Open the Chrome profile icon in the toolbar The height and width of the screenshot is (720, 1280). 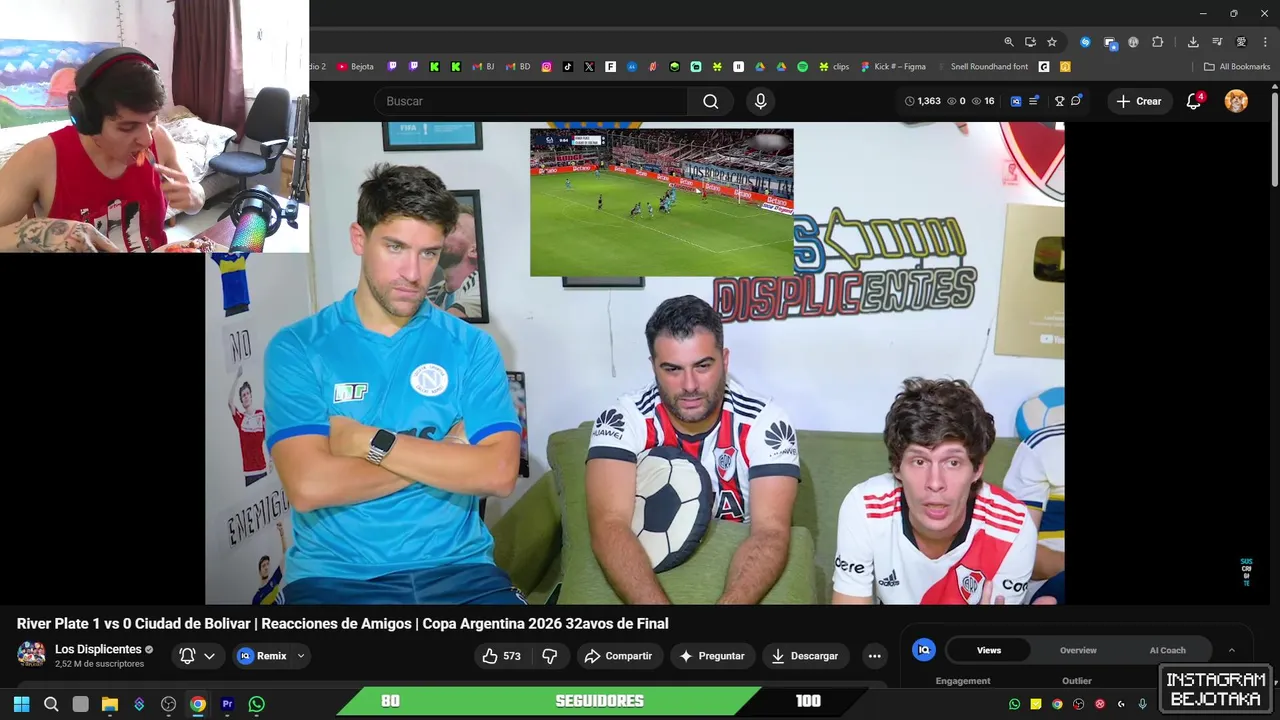pos(1241,42)
